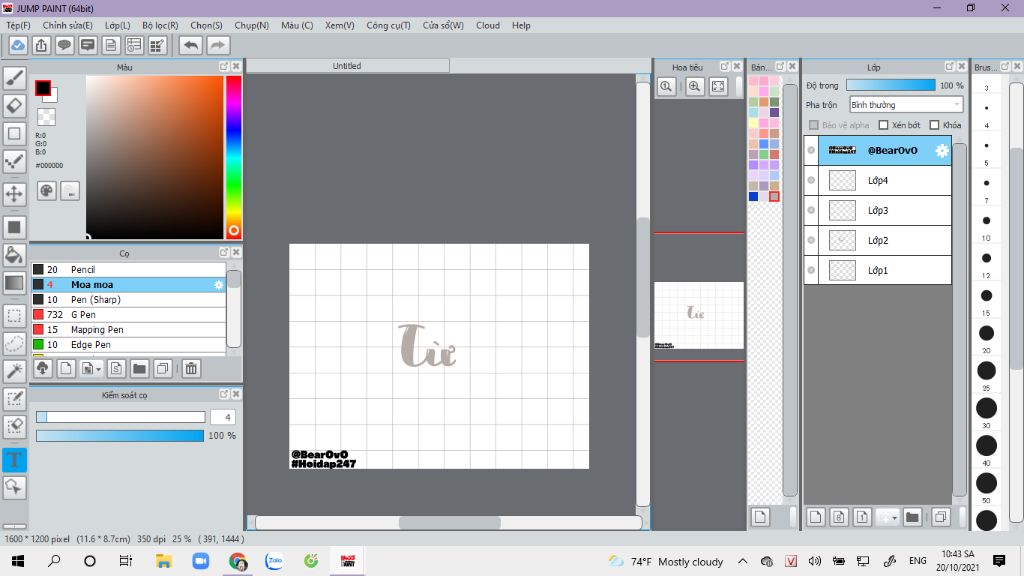Click the hue spectrum bar in Color panel

tap(233, 157)
